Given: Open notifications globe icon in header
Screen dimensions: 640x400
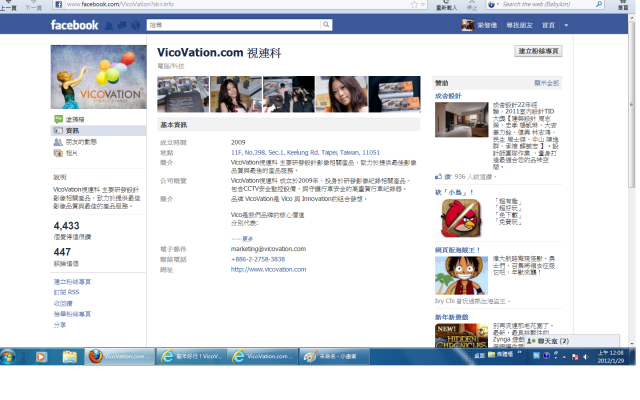Looking at the screenshot, I should pyautogui.click(x=136, y=26).
